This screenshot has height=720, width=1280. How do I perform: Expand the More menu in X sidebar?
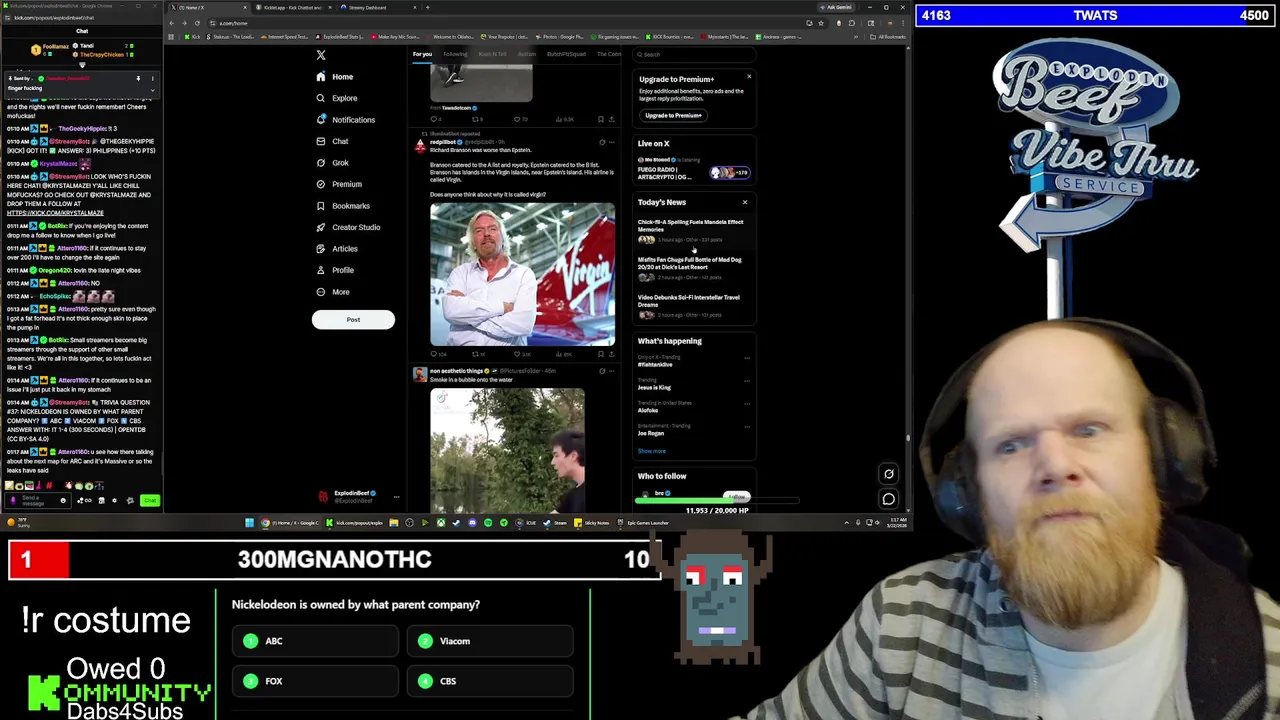(332, 292)
